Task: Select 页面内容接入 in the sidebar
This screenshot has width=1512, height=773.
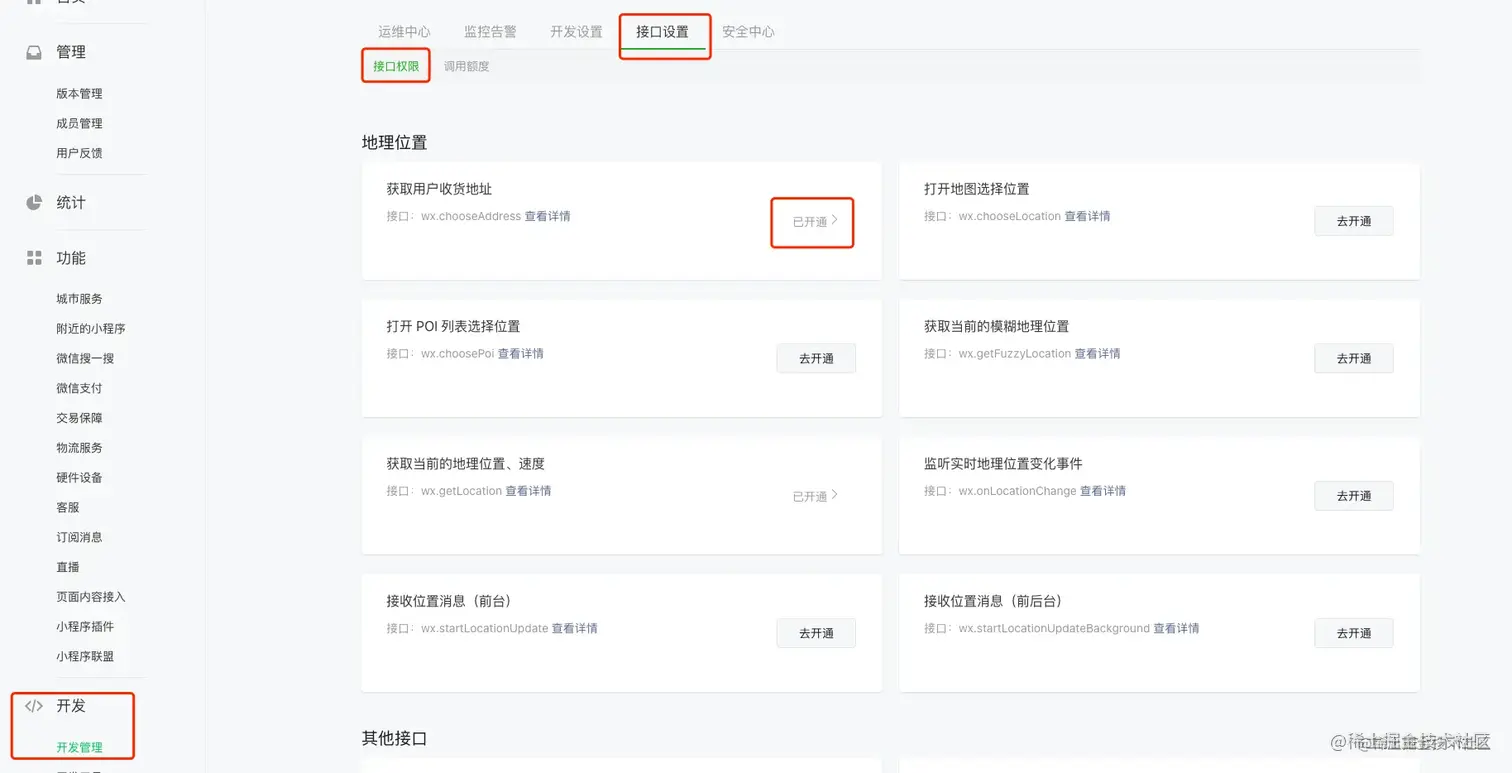Action: click(91, 597)
